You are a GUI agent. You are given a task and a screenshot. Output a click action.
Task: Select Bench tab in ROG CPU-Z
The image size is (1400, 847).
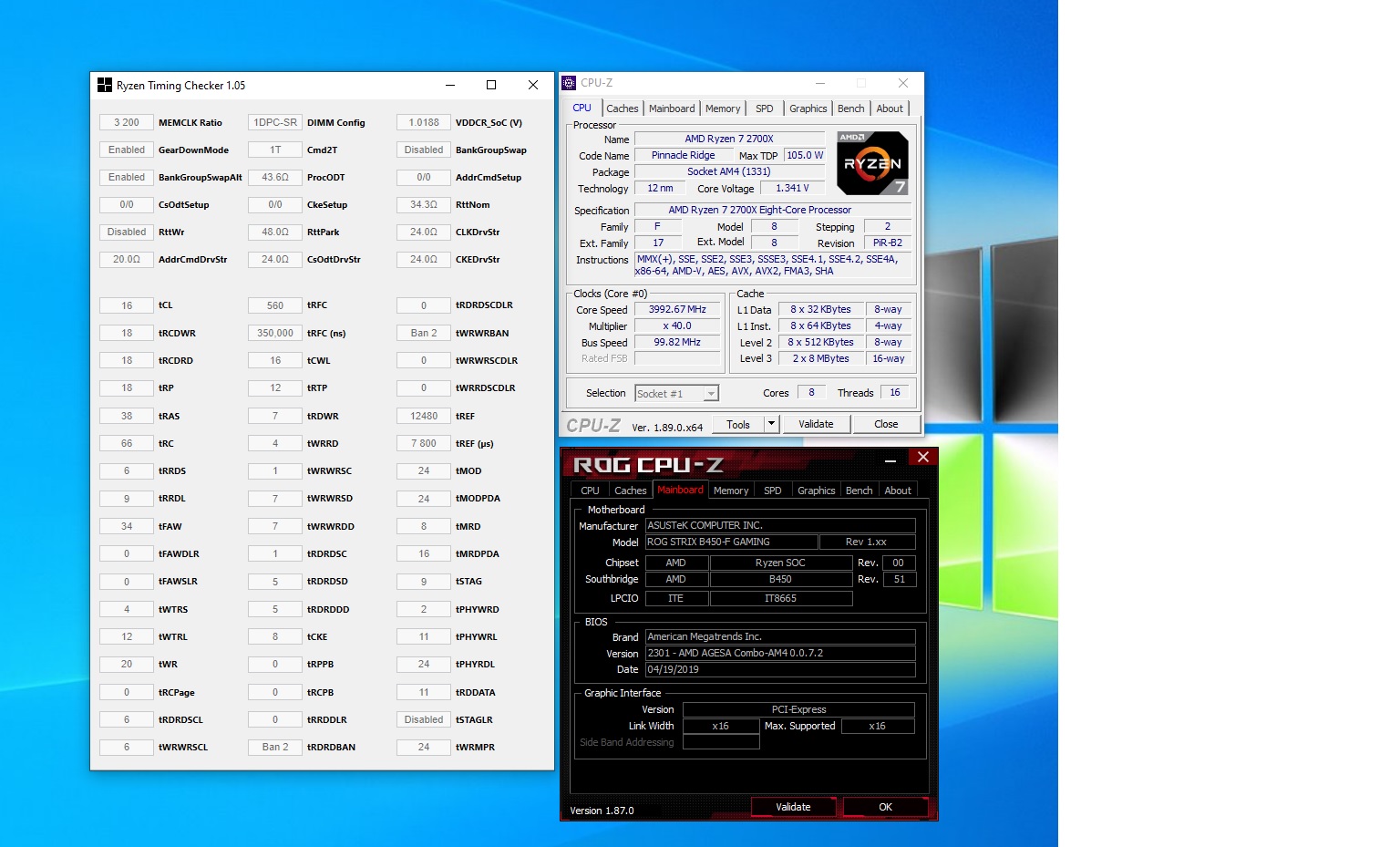(x=860, y=491)
